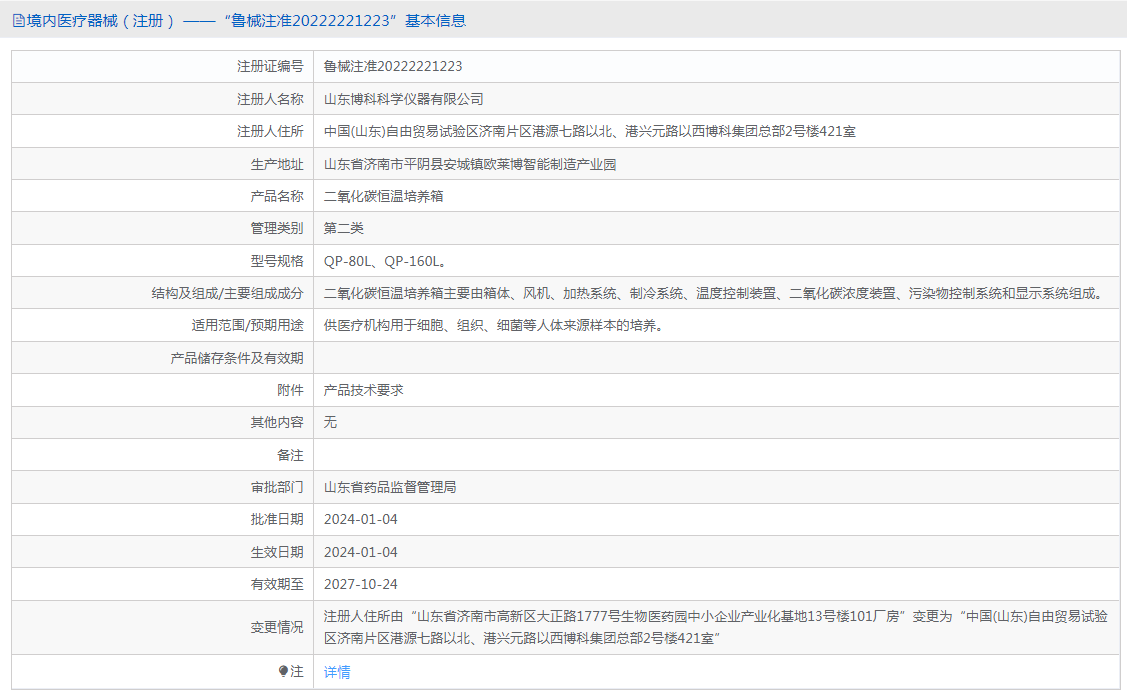Click the 变更情况 label
Screen dimensions: 1127x696
tap(277, 627)
